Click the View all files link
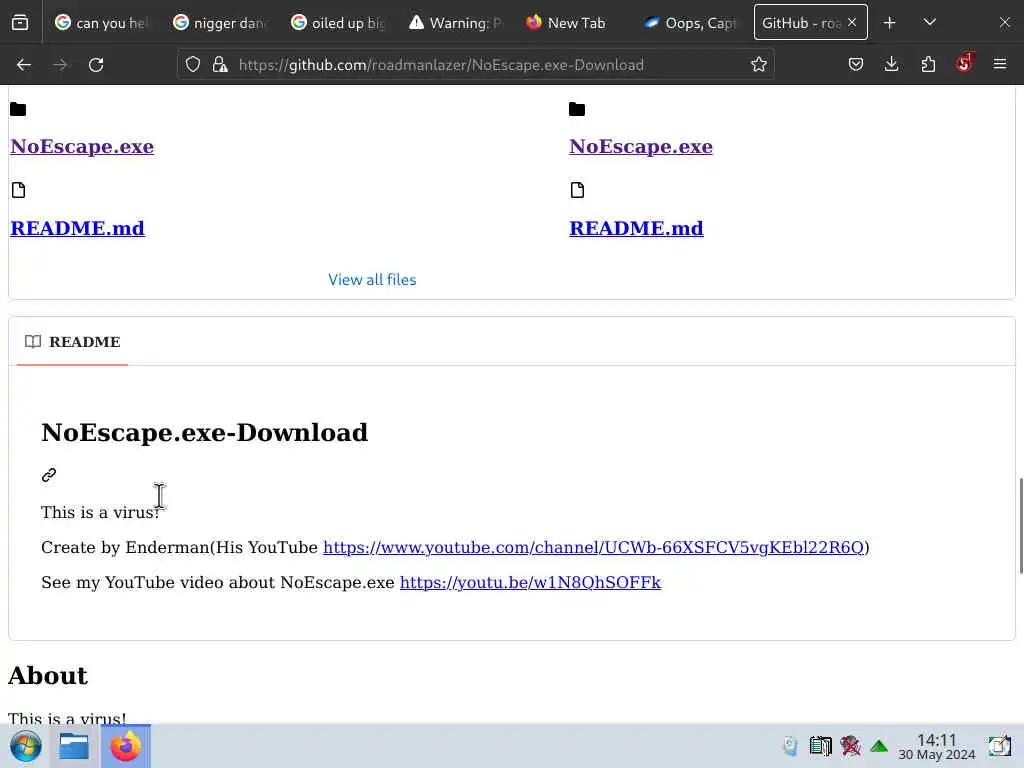This screenshot has height=768, width=1024. coord(372,280)
